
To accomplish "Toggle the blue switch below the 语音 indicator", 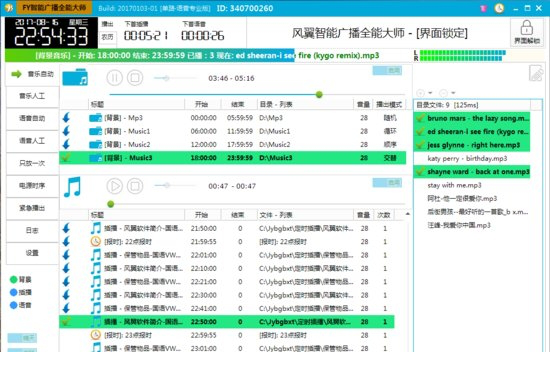I will (22, 338).
